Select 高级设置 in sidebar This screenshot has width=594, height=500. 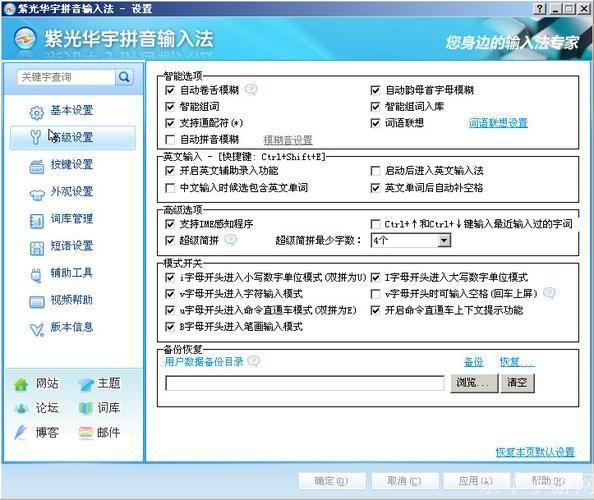coord(72,137)
